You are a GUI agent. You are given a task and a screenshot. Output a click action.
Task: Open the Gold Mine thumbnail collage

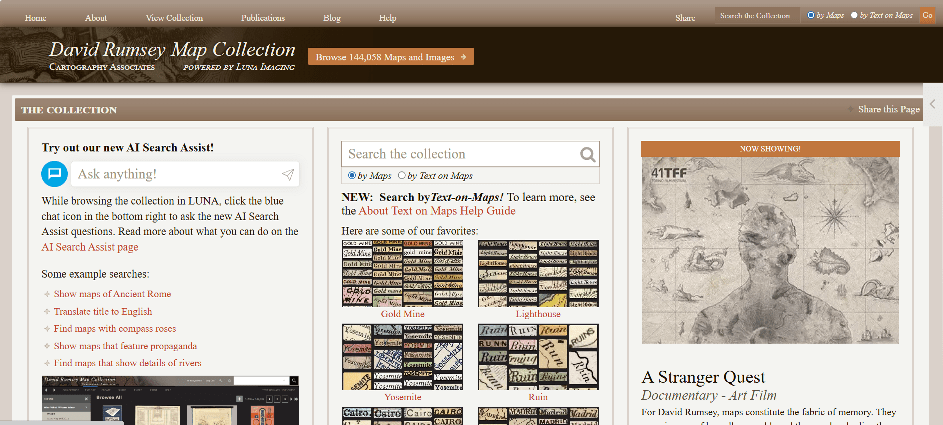click(x=402, y=273)
